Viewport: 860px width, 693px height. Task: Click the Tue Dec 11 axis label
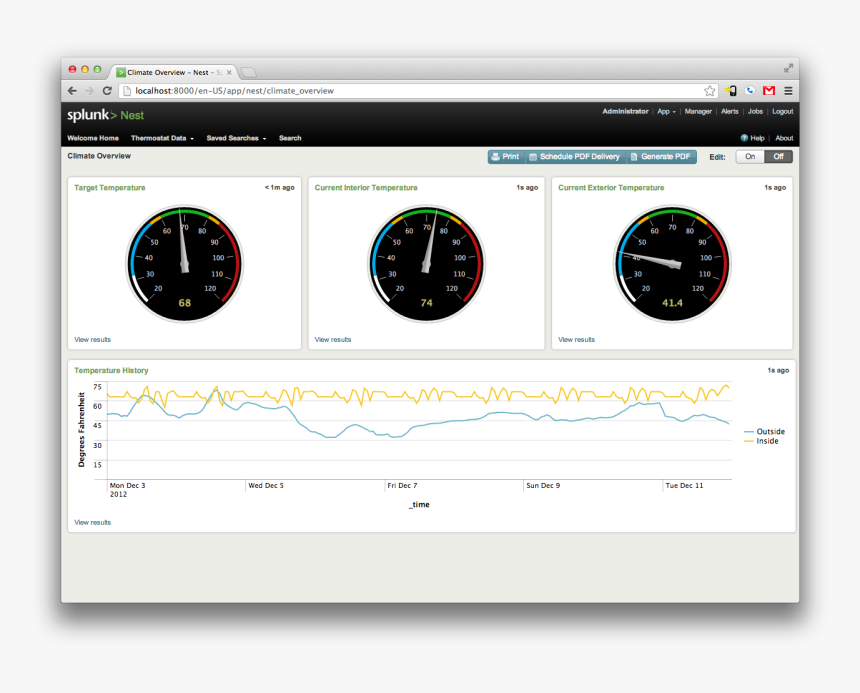[684, 486]
